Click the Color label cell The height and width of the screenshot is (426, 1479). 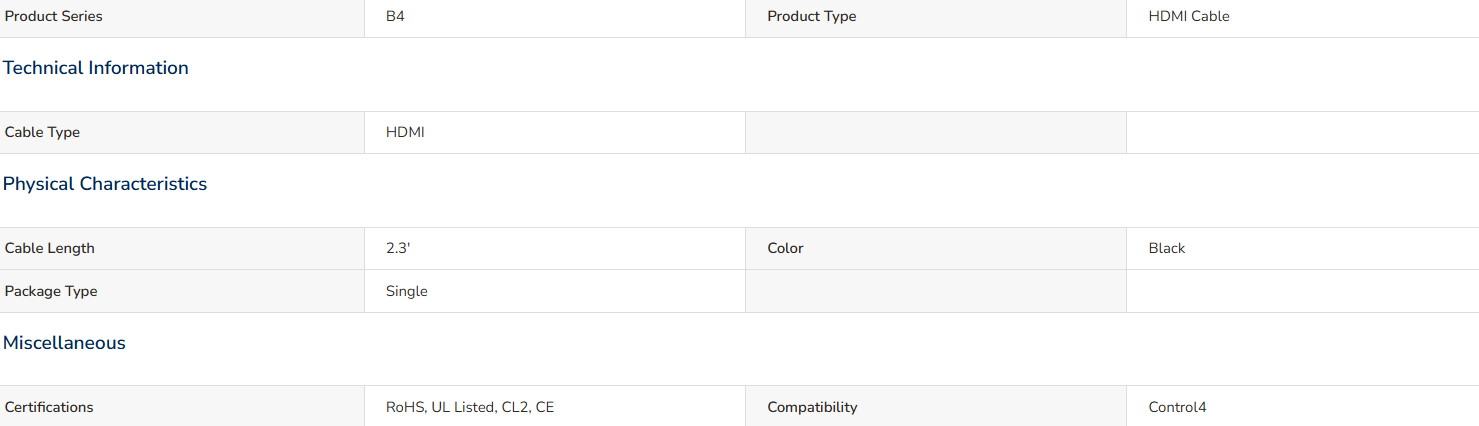click(x=936, y=248)
